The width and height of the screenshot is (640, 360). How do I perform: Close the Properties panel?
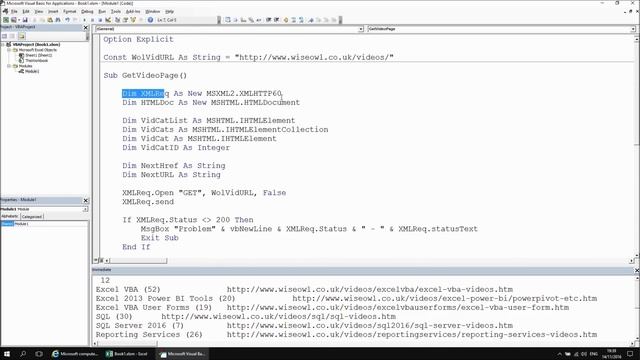86,200
